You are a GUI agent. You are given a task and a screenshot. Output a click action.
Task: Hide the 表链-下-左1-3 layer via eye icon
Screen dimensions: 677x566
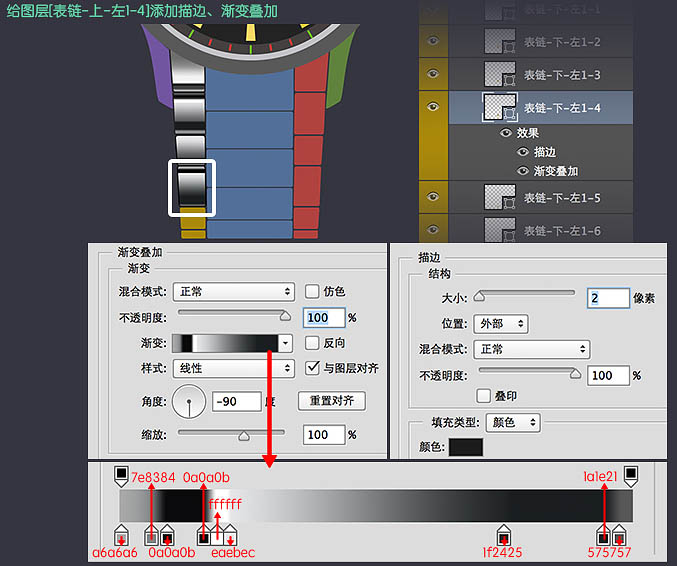(x=433, y=74)
